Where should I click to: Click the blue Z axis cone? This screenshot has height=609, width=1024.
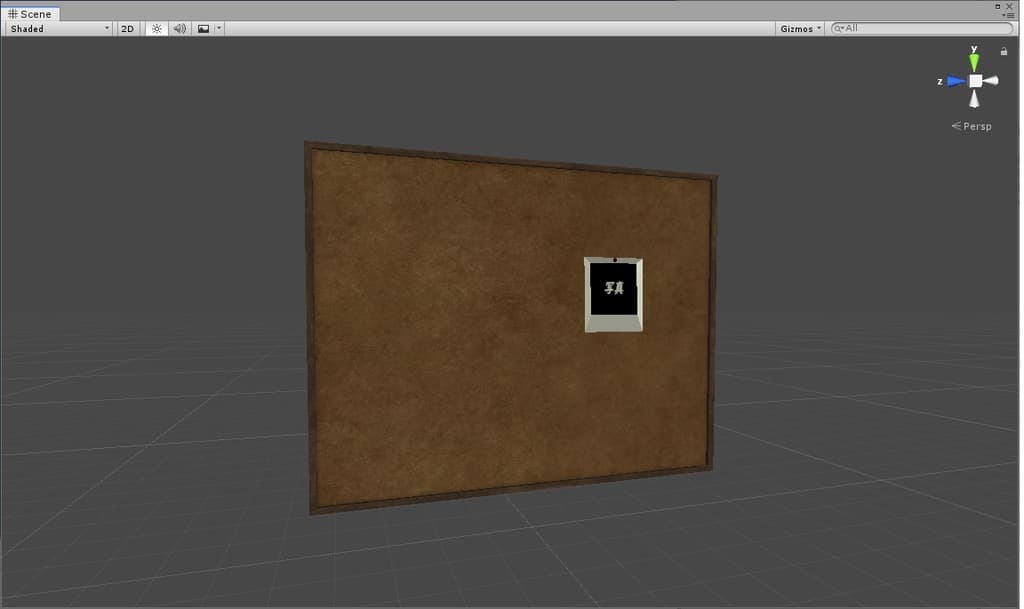pyautogui.click(x=956, y=82)
